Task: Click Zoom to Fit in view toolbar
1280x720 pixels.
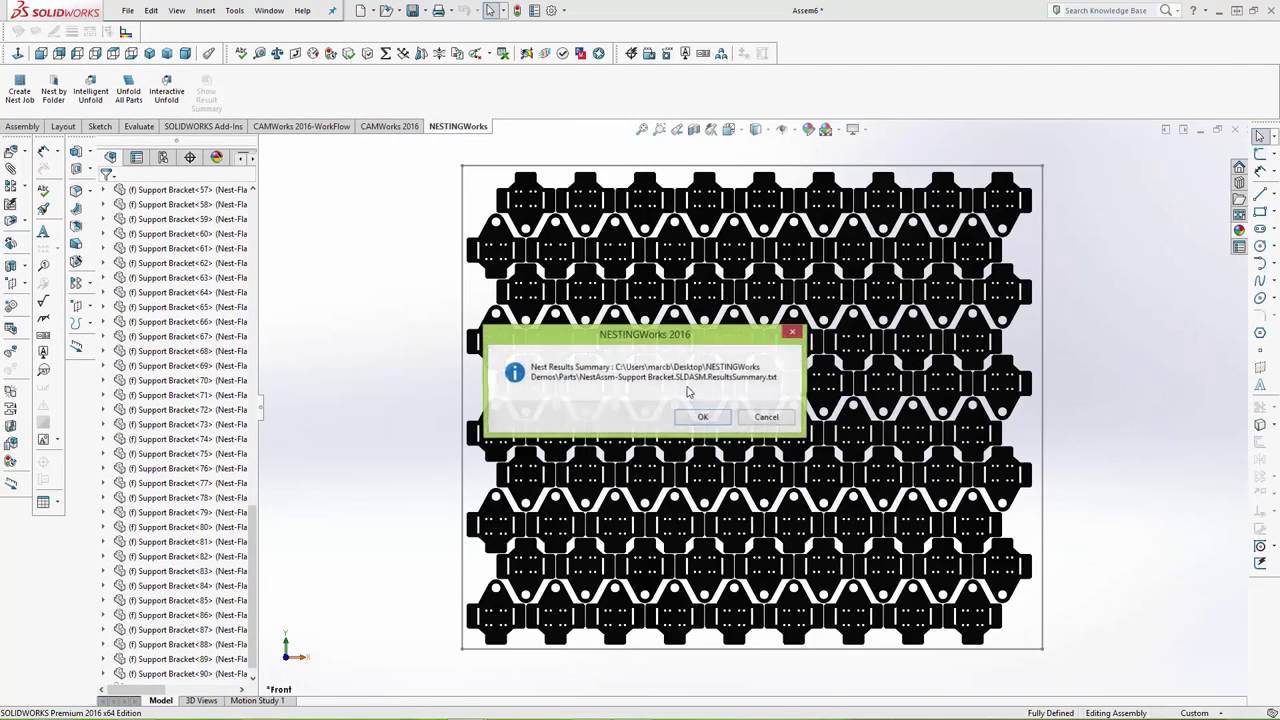Action: (642, 129)
